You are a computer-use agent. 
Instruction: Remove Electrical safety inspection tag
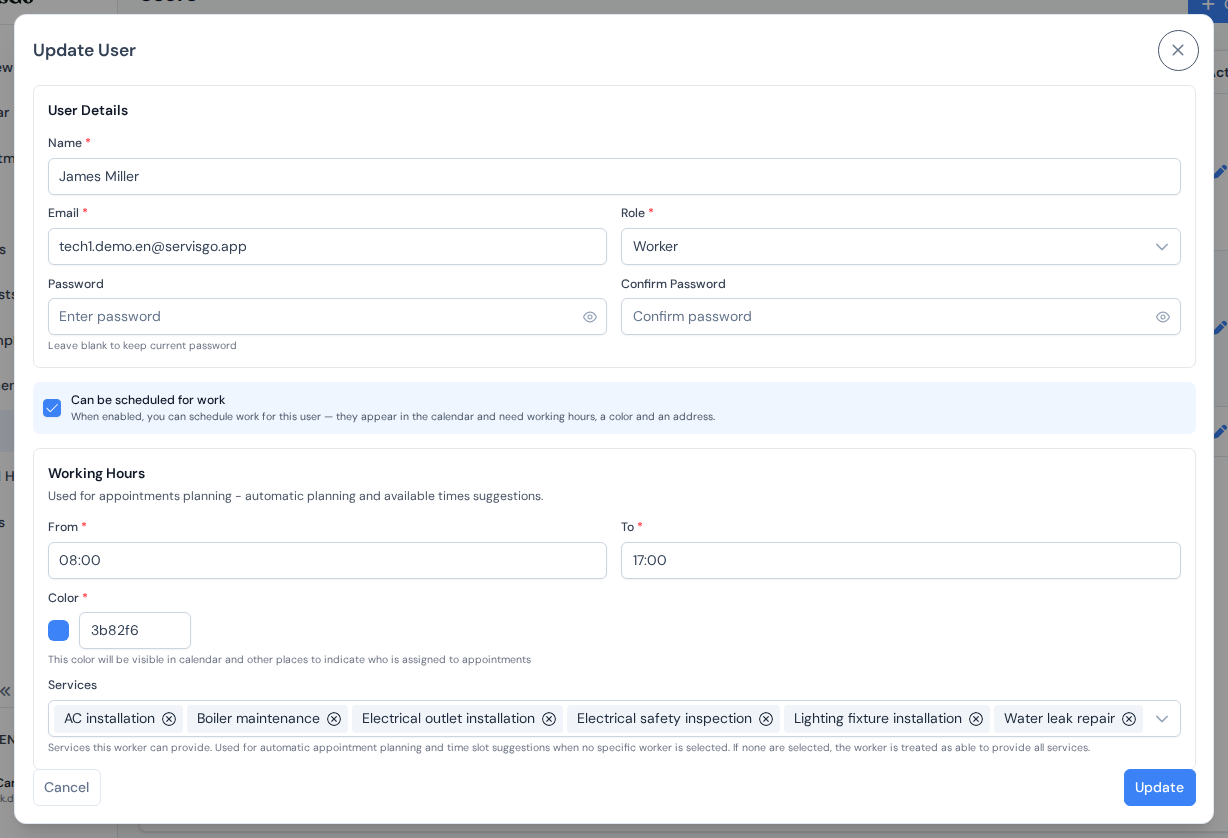pyautogui.click(x=766, y=719)
